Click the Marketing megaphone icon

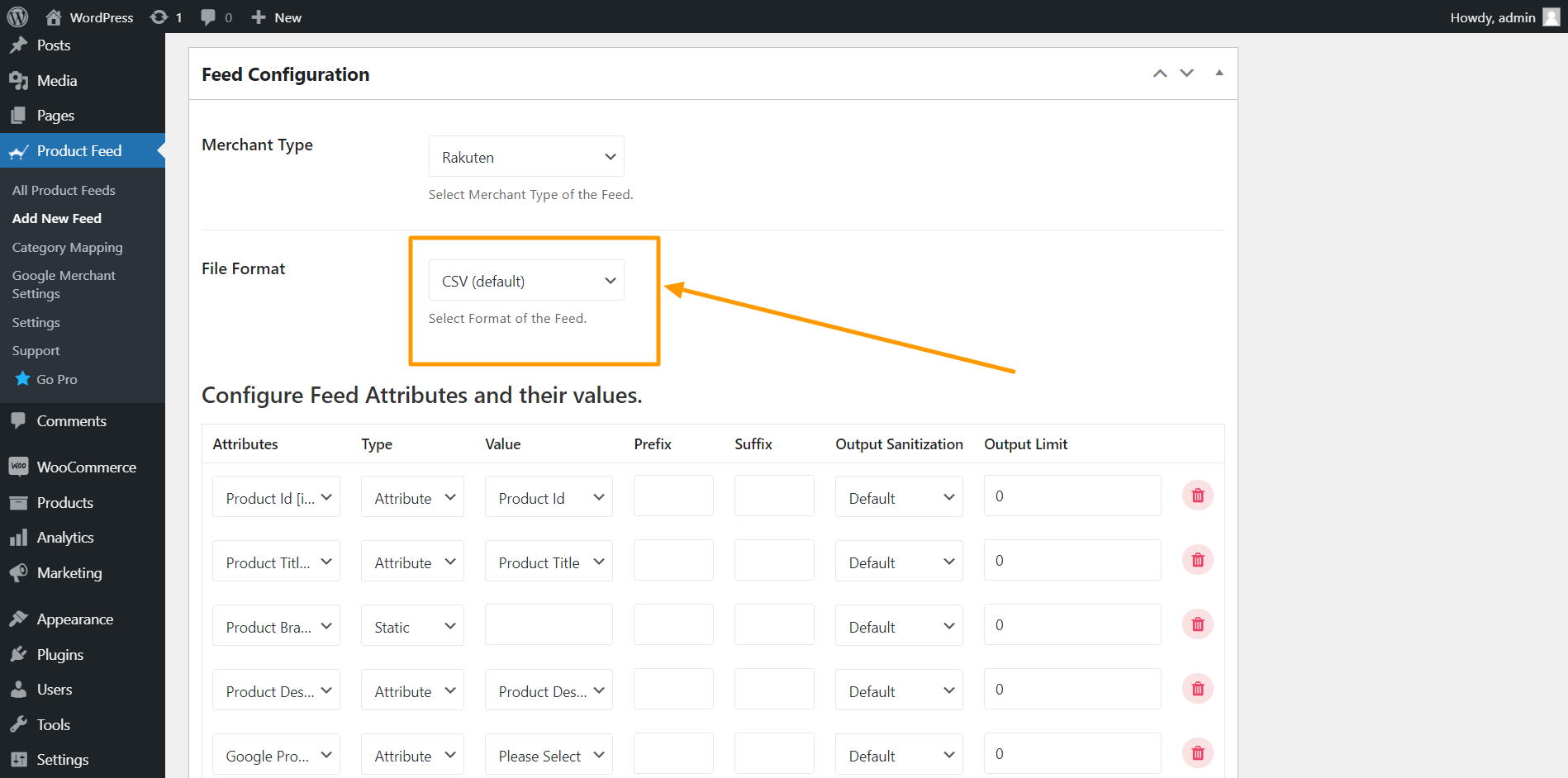[x=19, y=572]
